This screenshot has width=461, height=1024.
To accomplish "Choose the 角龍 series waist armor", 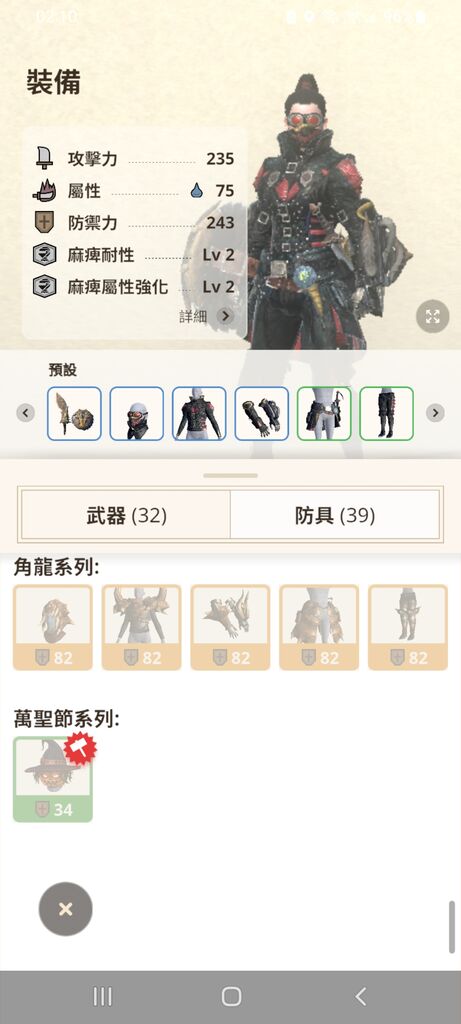I will (319, 628).
